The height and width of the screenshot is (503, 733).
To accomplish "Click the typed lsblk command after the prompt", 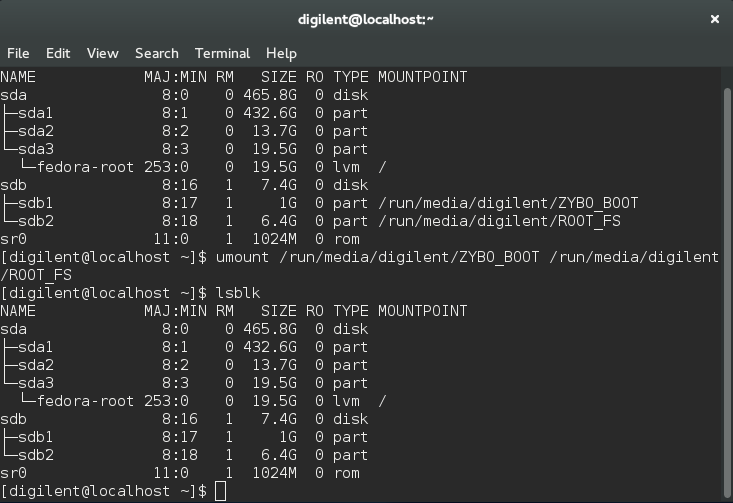I will (x=237, y=293).
